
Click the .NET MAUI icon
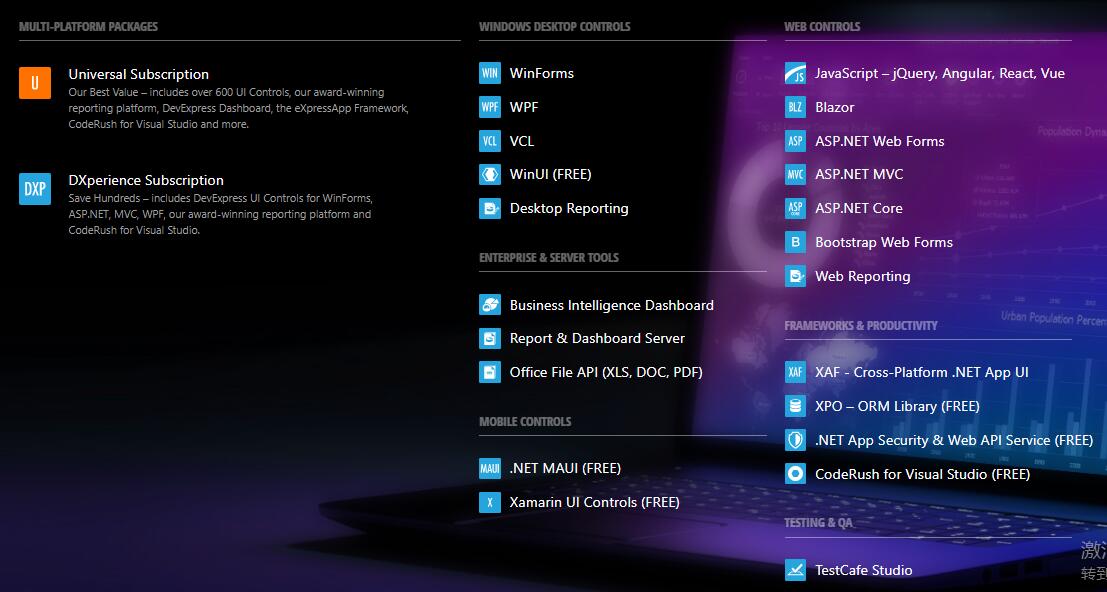[x=489, y=468]
